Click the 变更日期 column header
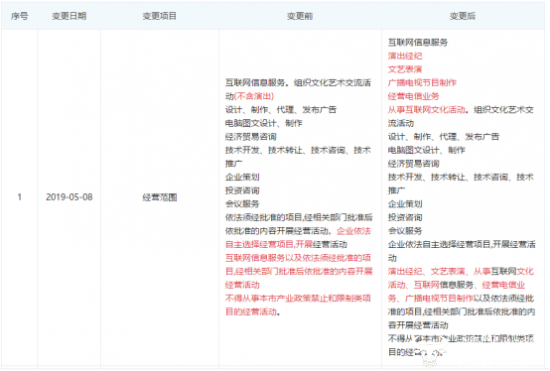The height and width of the screenshot is (371, 550). (69, 16)
